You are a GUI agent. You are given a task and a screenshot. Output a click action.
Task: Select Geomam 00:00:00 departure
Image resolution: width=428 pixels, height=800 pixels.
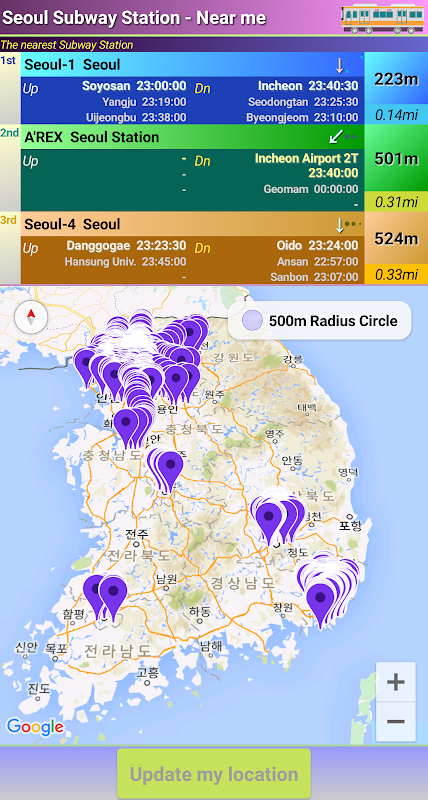(x=311, y=189)
